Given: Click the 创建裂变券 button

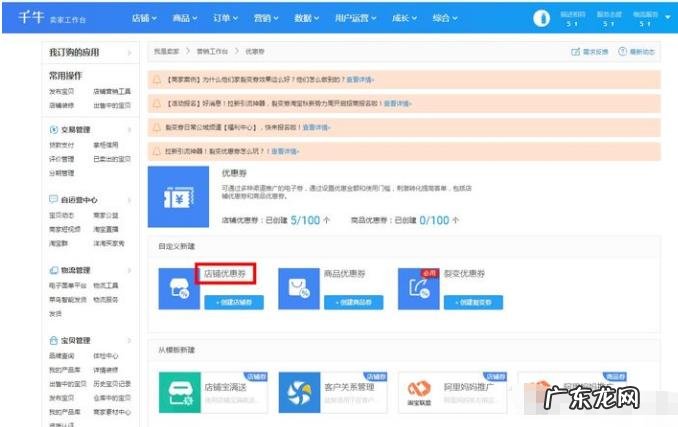Looking at the screenshot, I should point(473,302).
